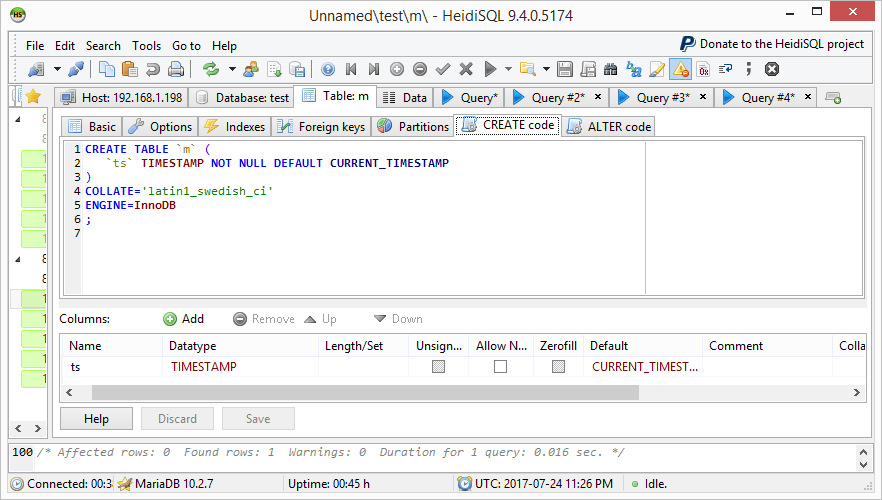Screen dimensions: 882x500
Task: Click the blue Help question mark icon
Action: (x=327, y=69)
